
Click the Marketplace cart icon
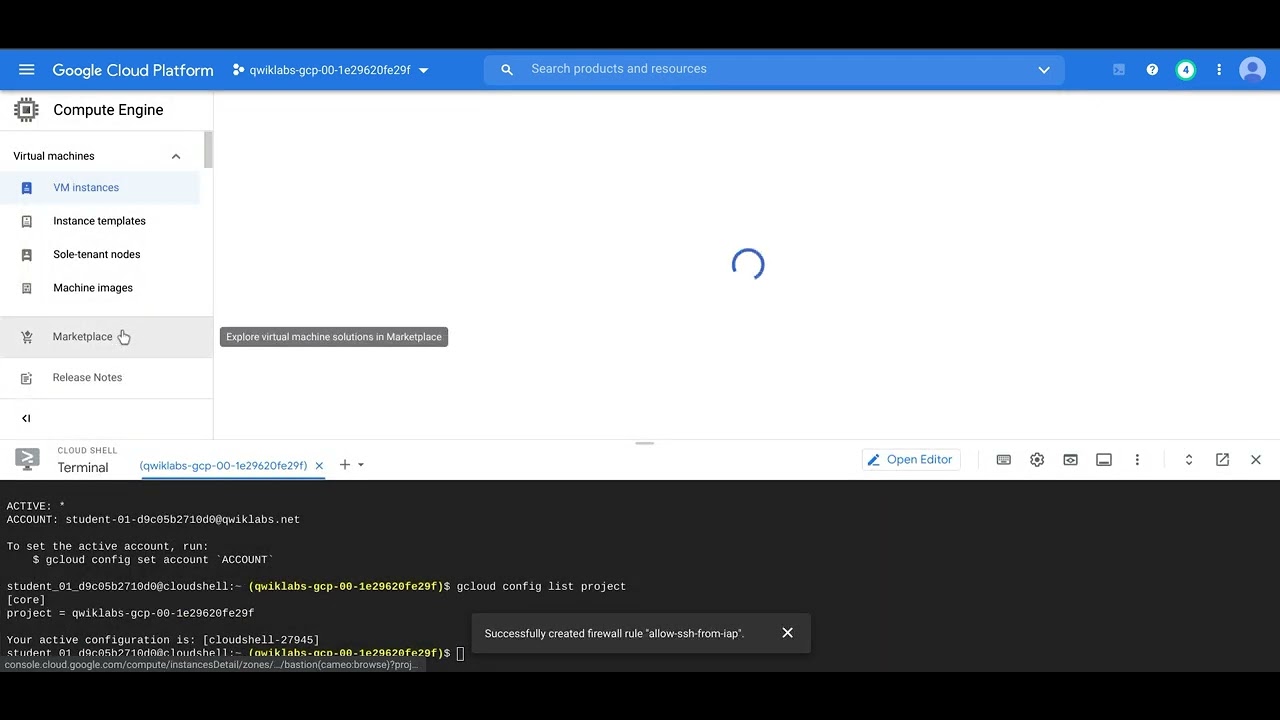click(27, 337)
